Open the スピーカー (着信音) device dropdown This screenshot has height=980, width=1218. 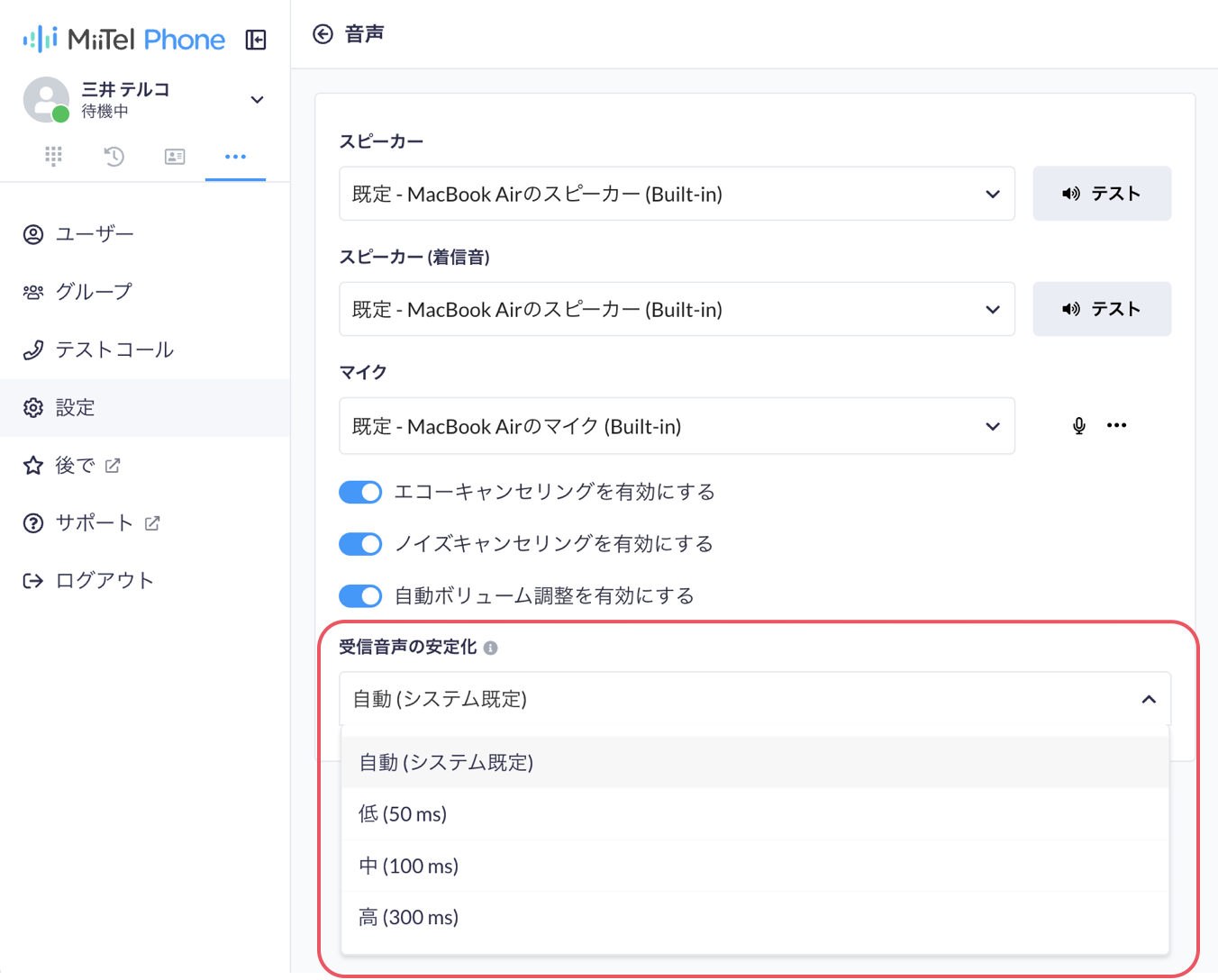click(677, 309)
